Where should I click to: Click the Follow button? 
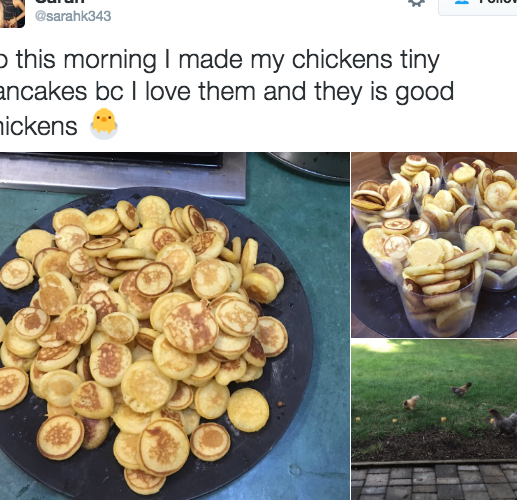point(478,7)
